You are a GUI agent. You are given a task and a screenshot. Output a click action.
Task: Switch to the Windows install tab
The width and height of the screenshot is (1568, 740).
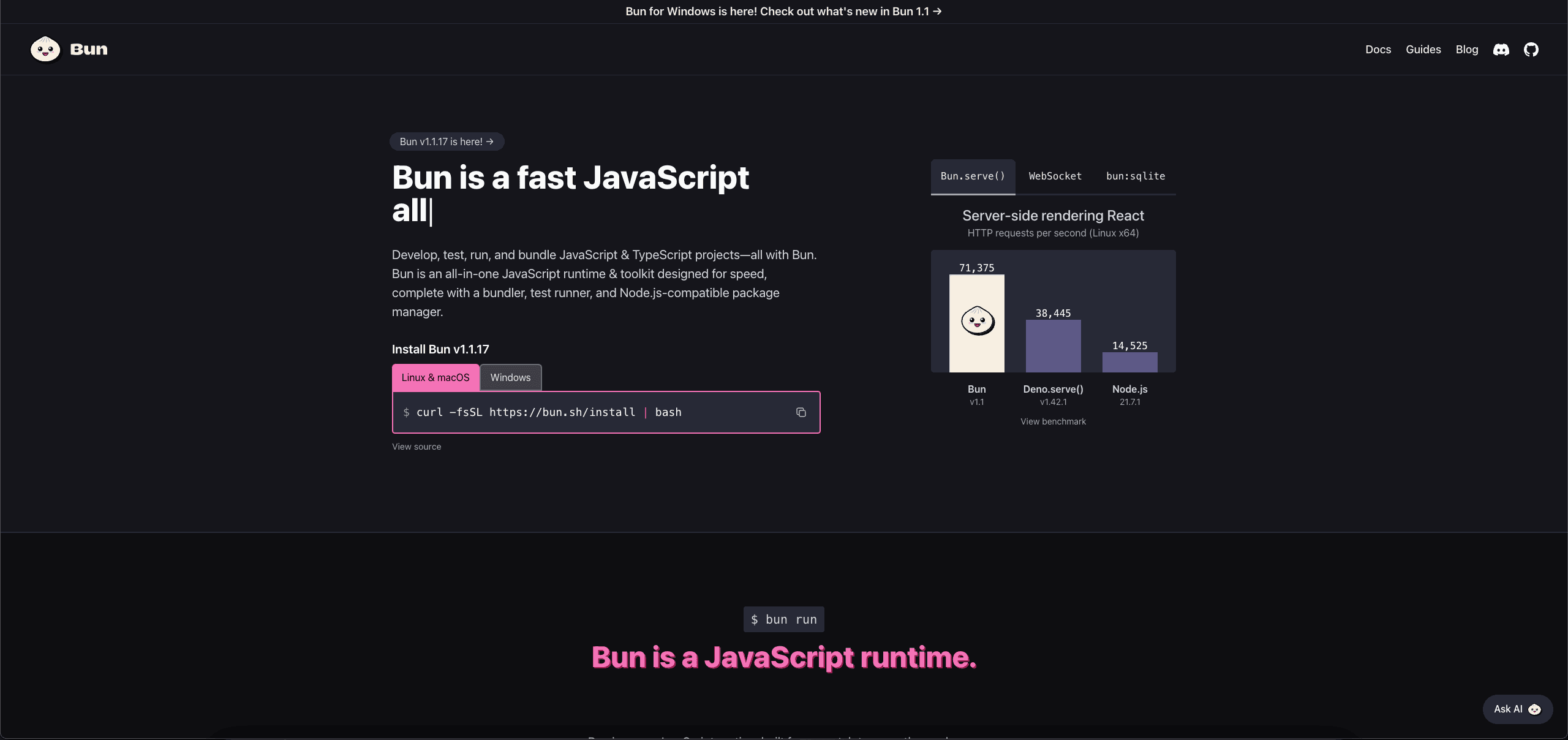pyautogui.click(x=511, y=377)
